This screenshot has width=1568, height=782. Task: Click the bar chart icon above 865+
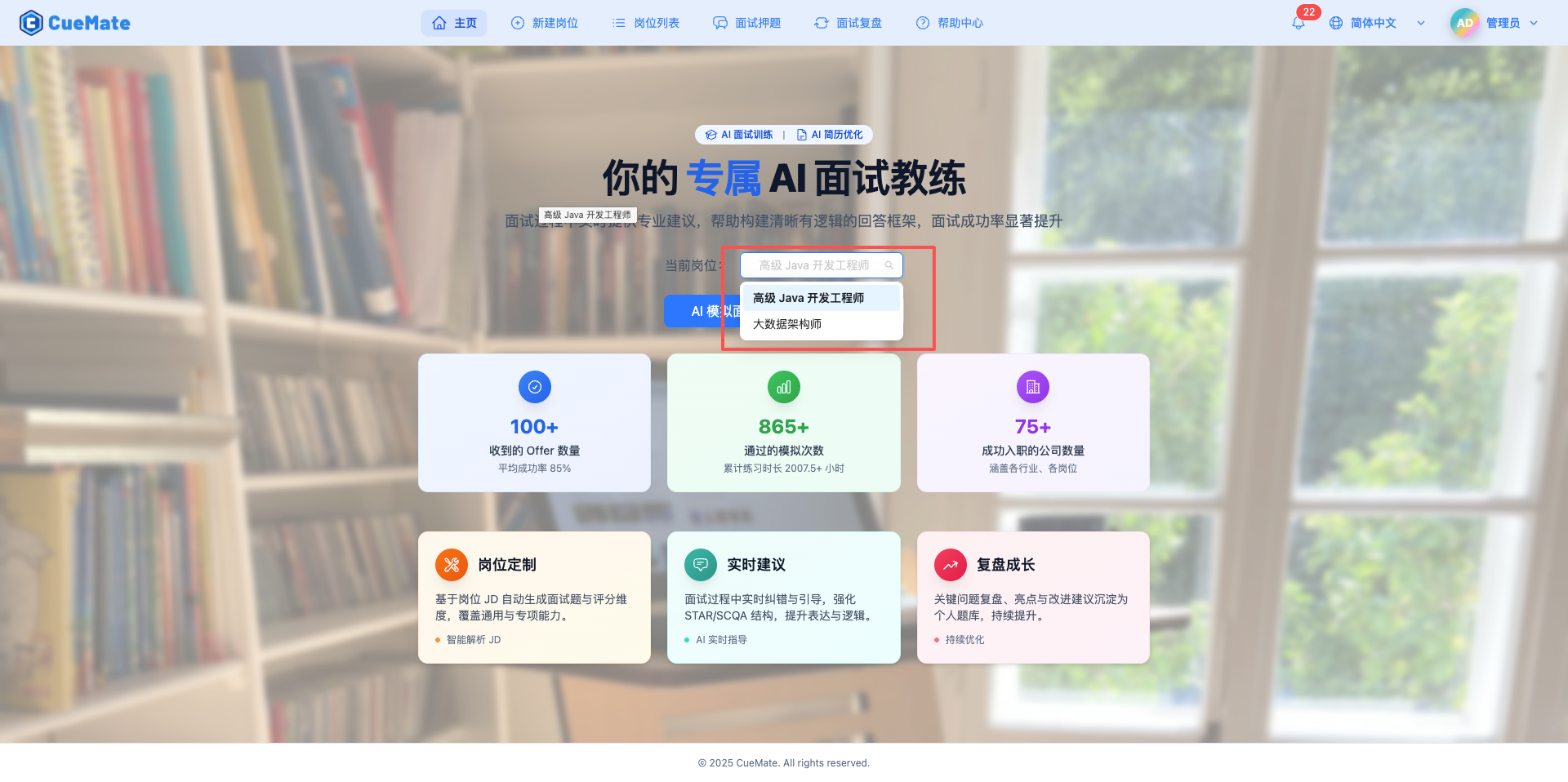point(783,387)
